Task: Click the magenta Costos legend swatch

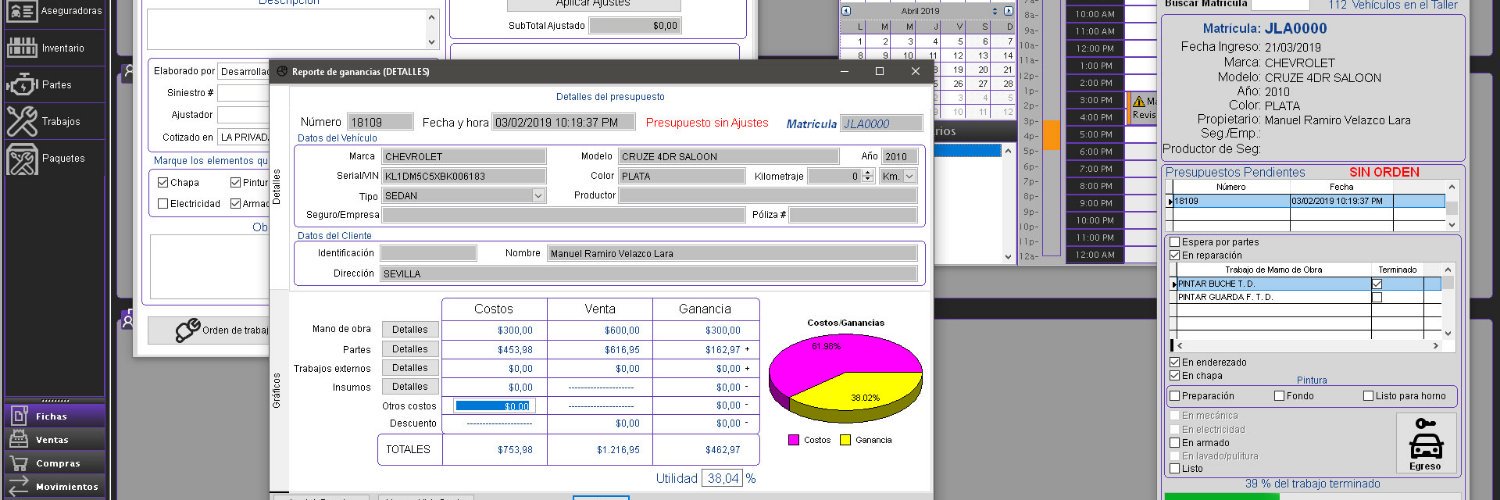Action: pos(794,440)
